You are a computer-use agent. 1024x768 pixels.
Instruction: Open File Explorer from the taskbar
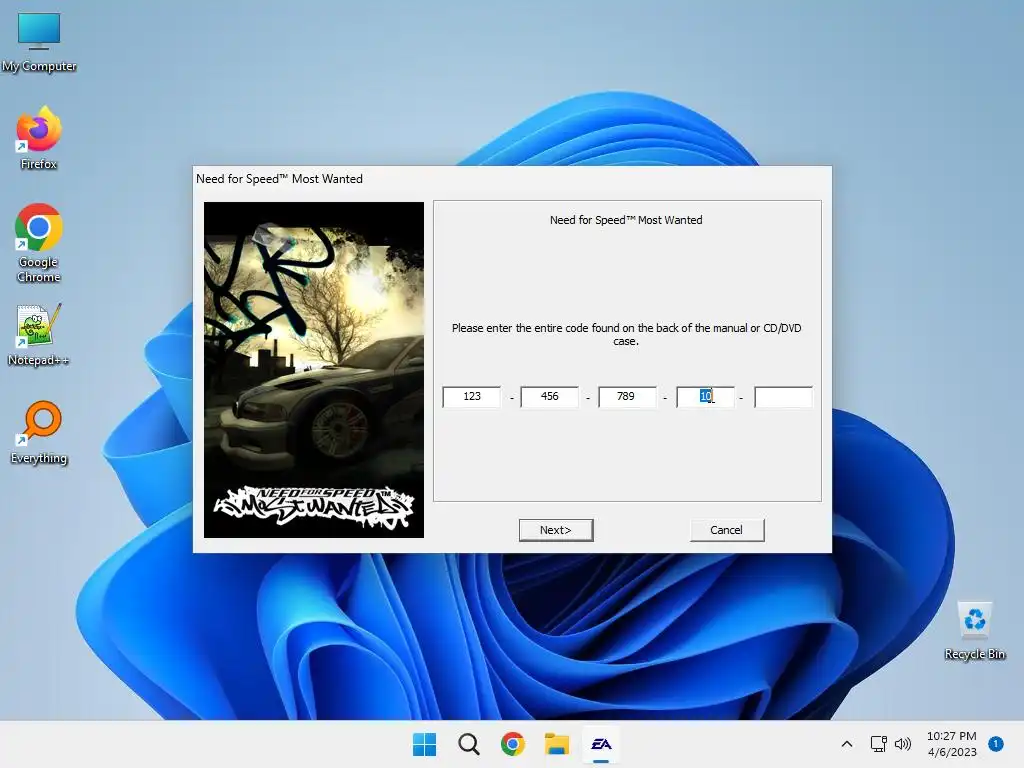pyautogui.click(x=557, y=744)
